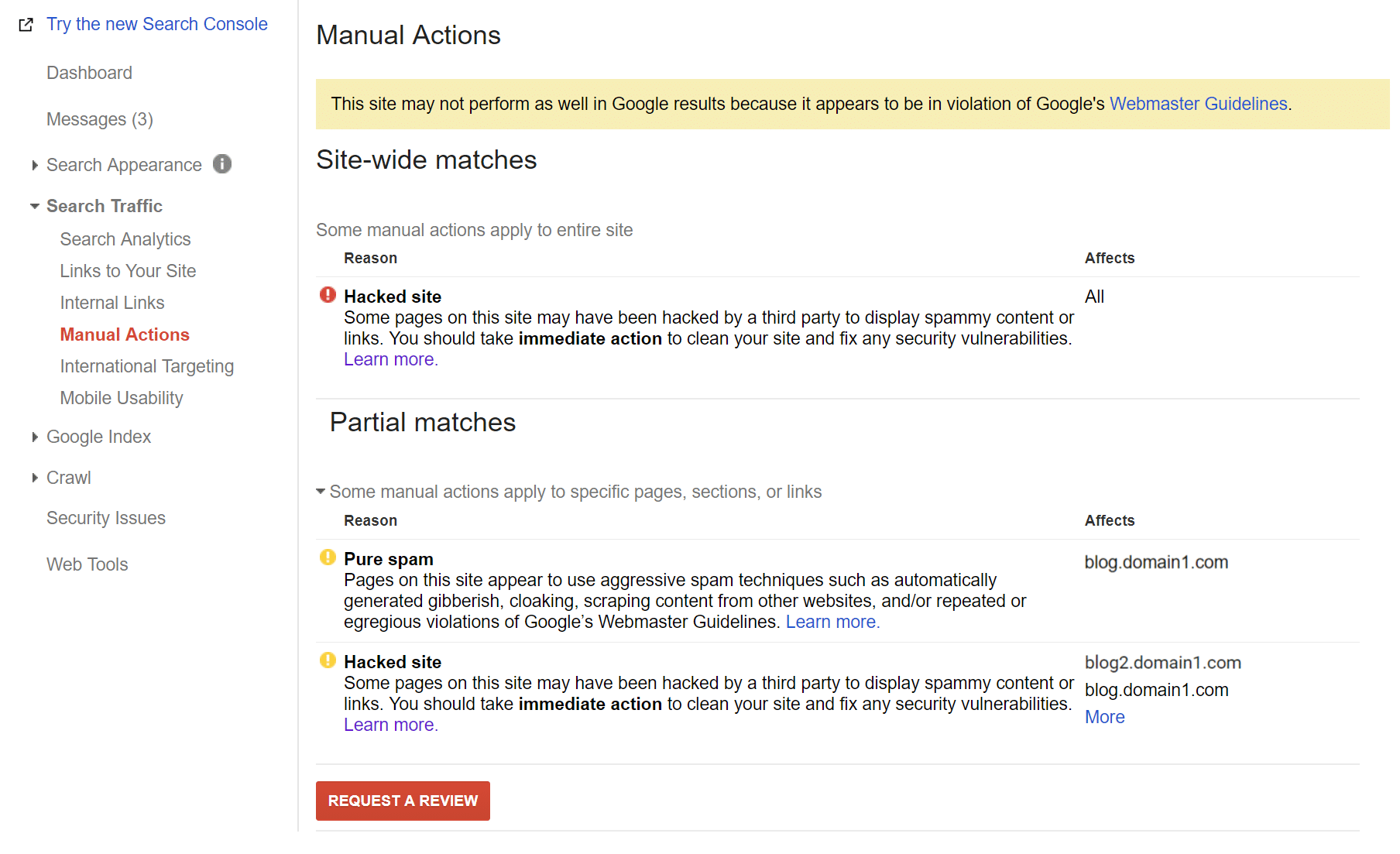The image size is (1400, 854).
Task: Click More under affected hacked domains
Action: pos(1104,716)
